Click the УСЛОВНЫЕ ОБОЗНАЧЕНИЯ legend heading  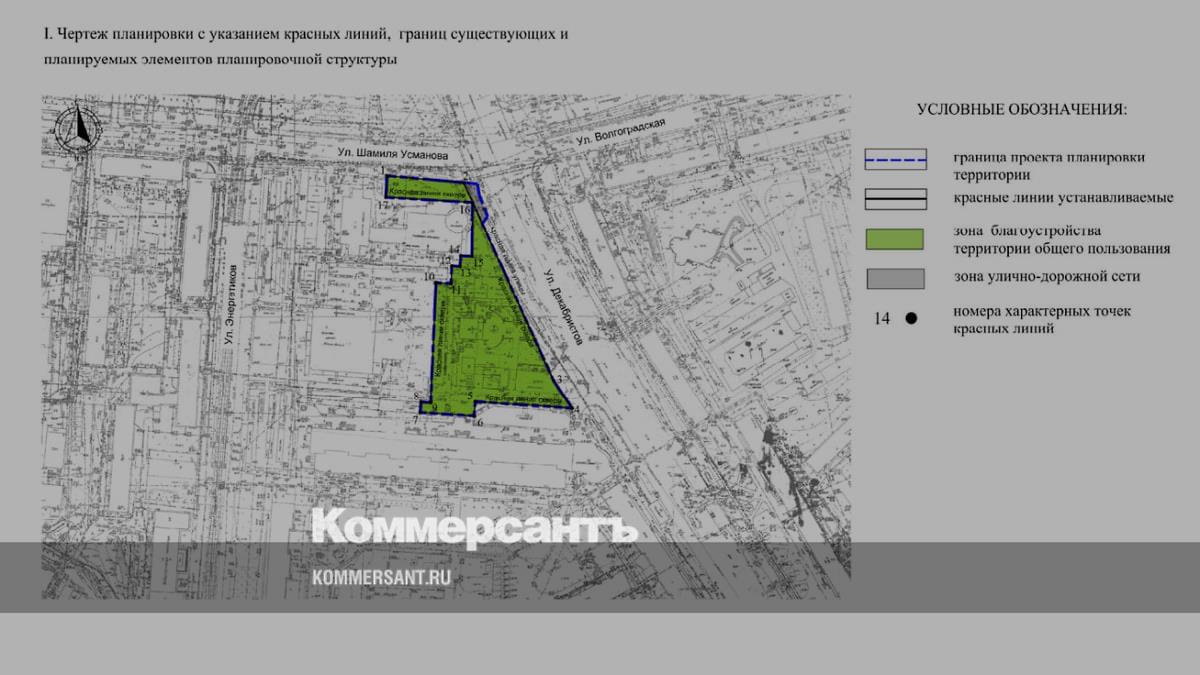click(x=1021, y=109)
